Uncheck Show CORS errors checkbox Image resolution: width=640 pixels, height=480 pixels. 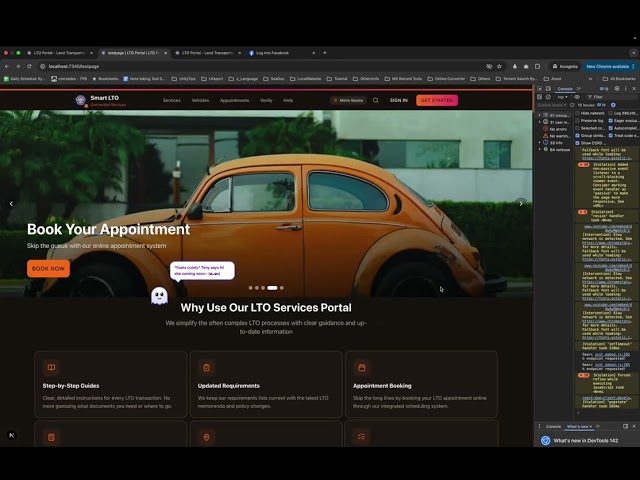click(578, 143)
